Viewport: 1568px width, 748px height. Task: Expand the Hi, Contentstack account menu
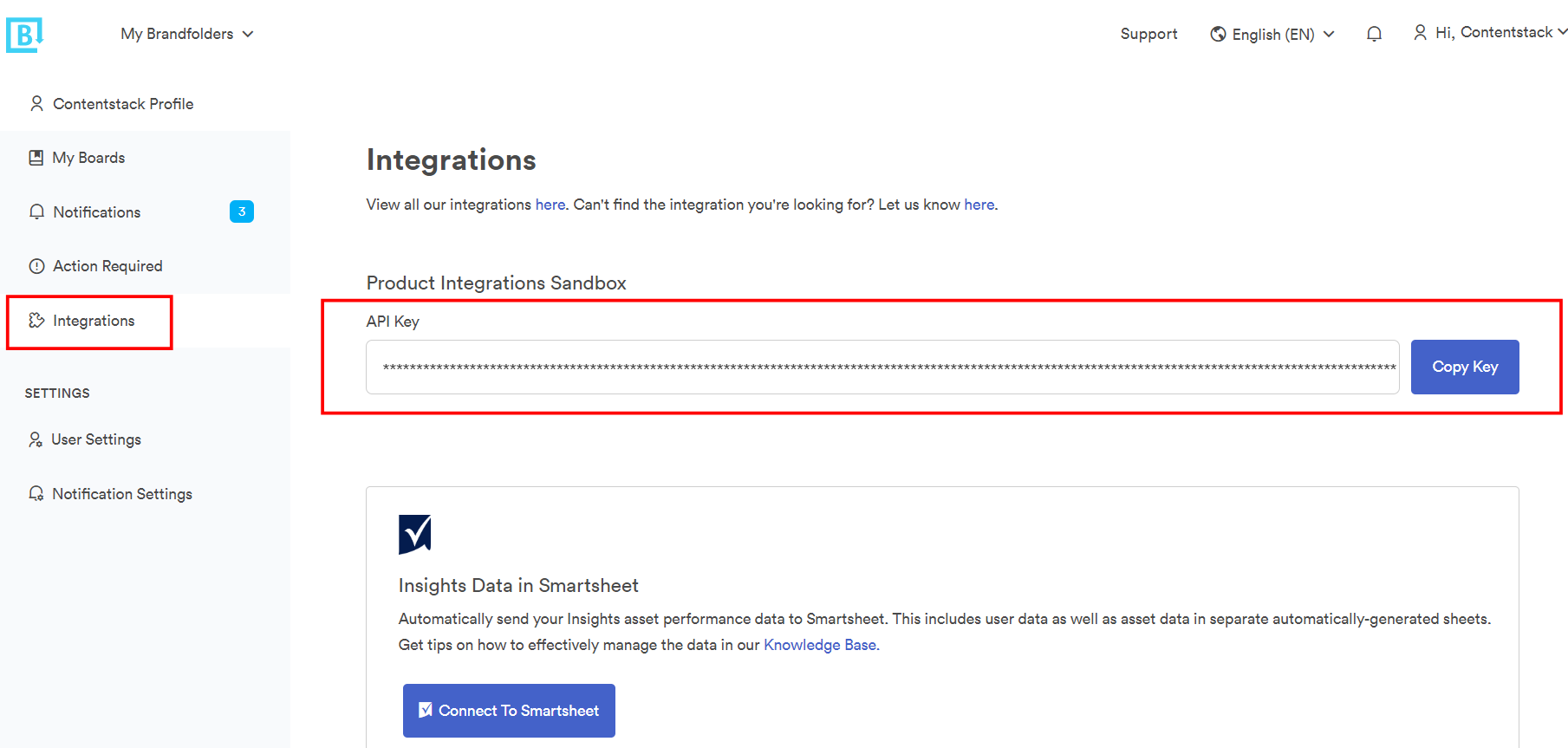point(1490,32)
